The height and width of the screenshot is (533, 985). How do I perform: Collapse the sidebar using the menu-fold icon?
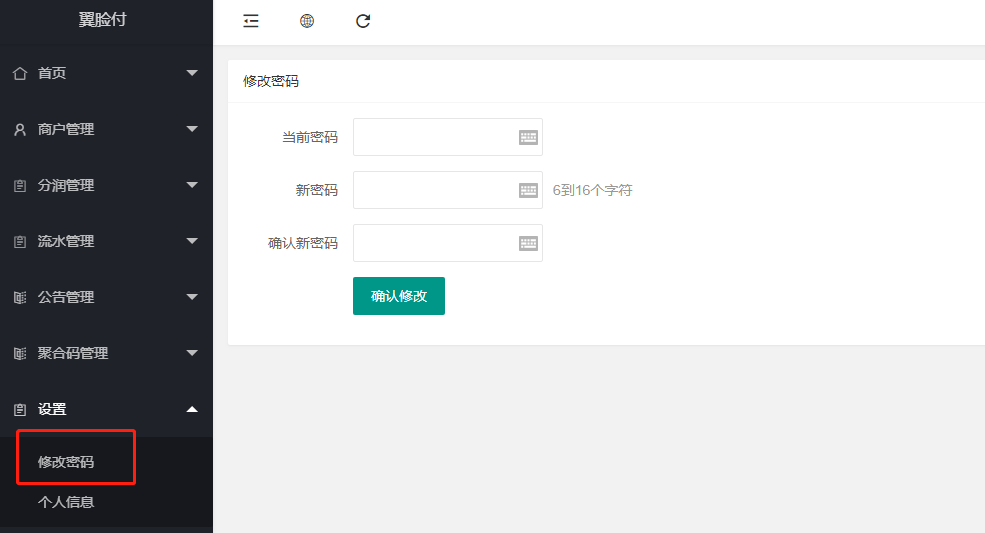[x=251, y=21]
